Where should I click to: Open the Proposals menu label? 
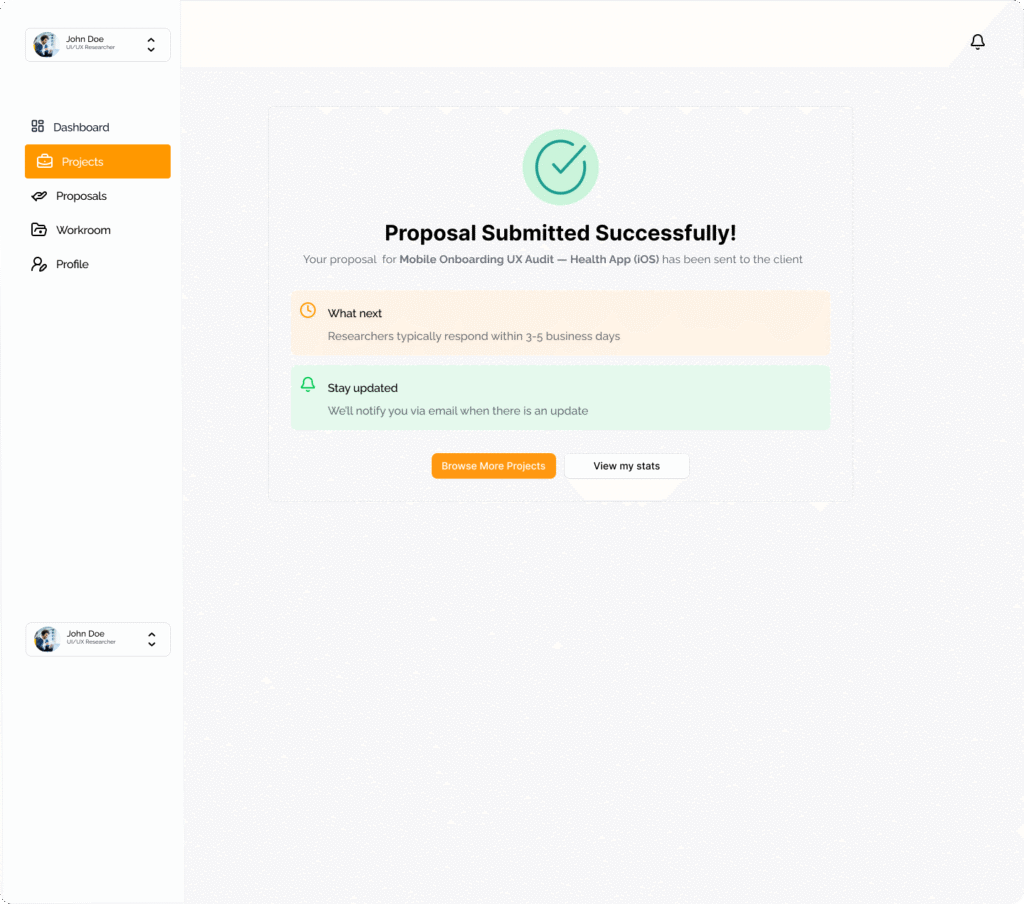pos(81,197)
